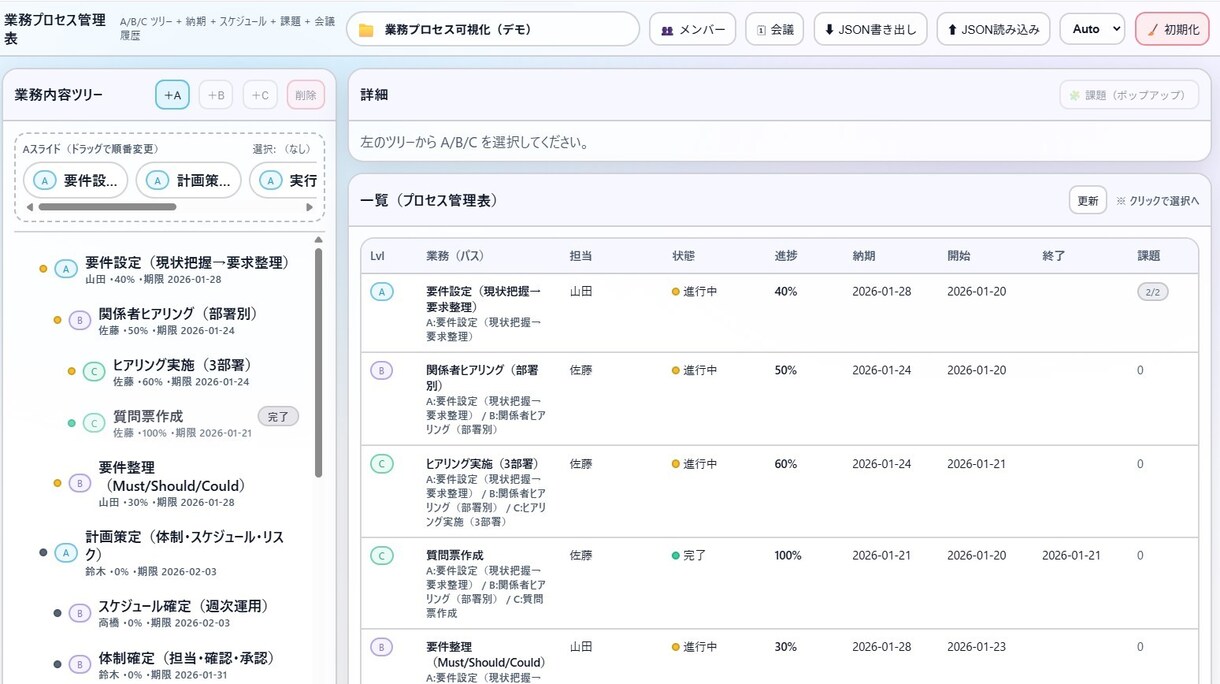
Task: Open the メンバー members dialog
Action: 692,30
